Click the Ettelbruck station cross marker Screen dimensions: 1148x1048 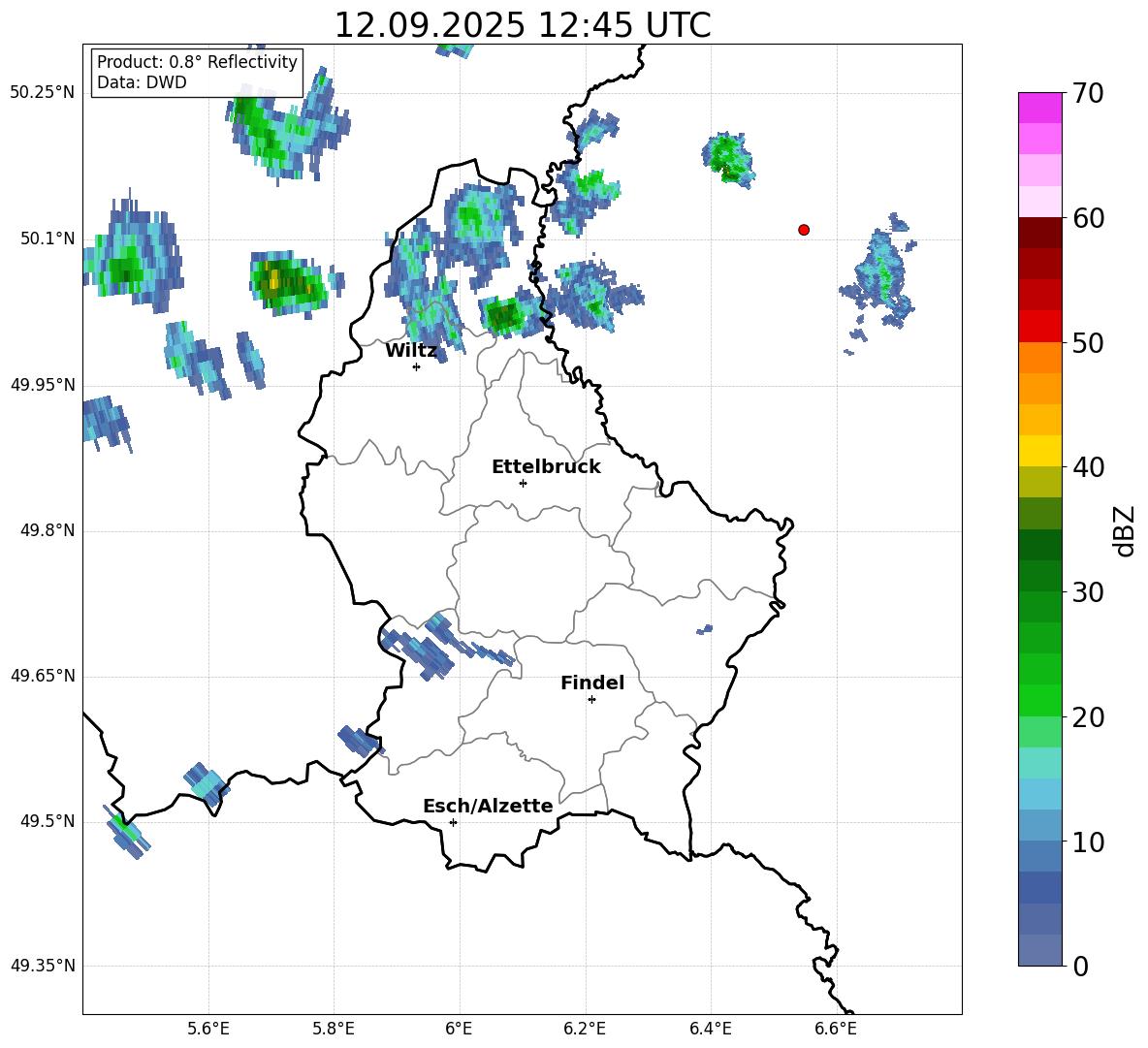[x=523, y=483]
